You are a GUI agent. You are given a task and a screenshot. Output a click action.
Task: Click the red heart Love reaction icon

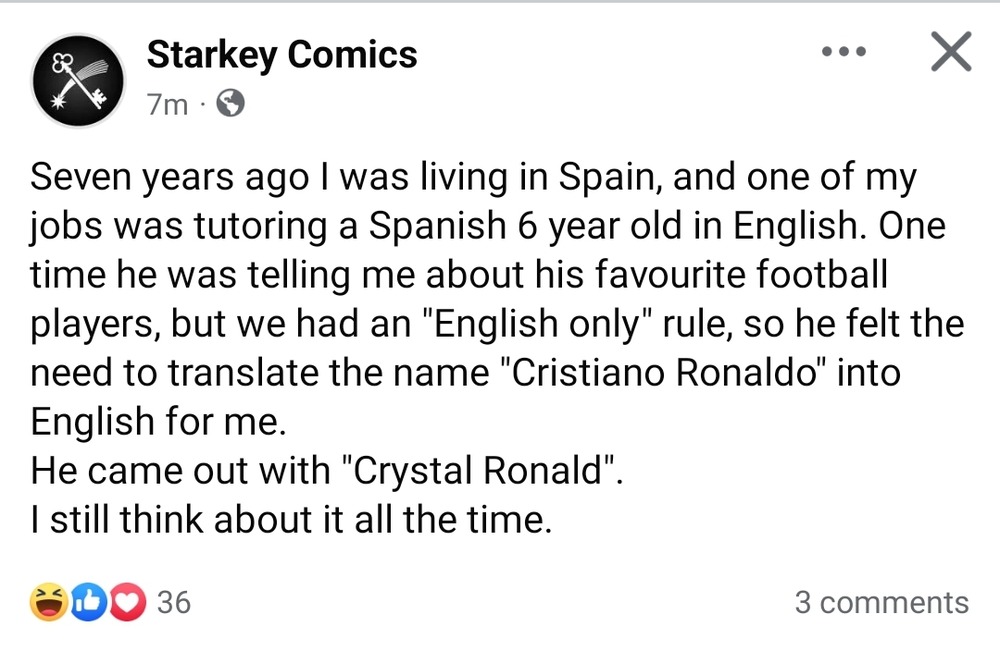128,602
